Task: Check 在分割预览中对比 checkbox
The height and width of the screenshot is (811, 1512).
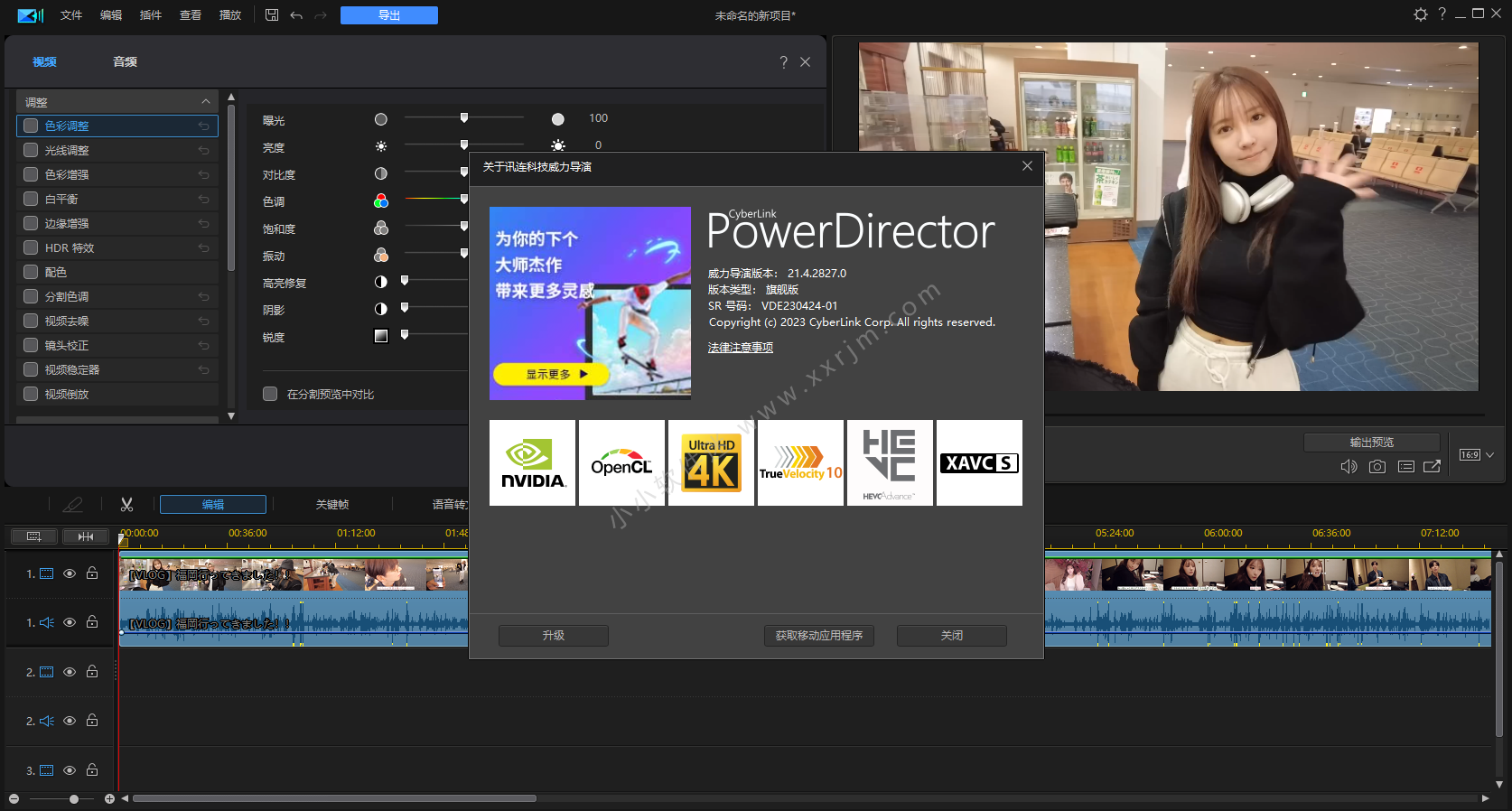Action: click(x=270, y=394)
